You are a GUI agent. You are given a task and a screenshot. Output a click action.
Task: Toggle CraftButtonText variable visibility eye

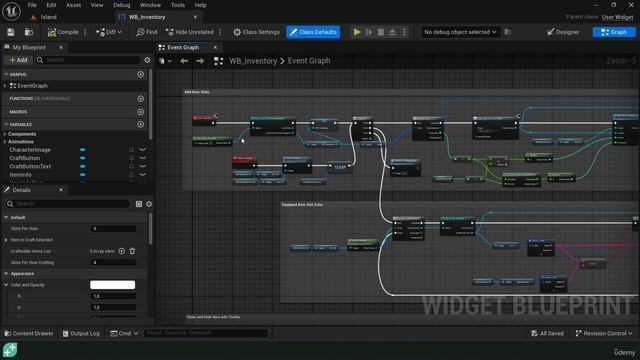coord(142,166)
